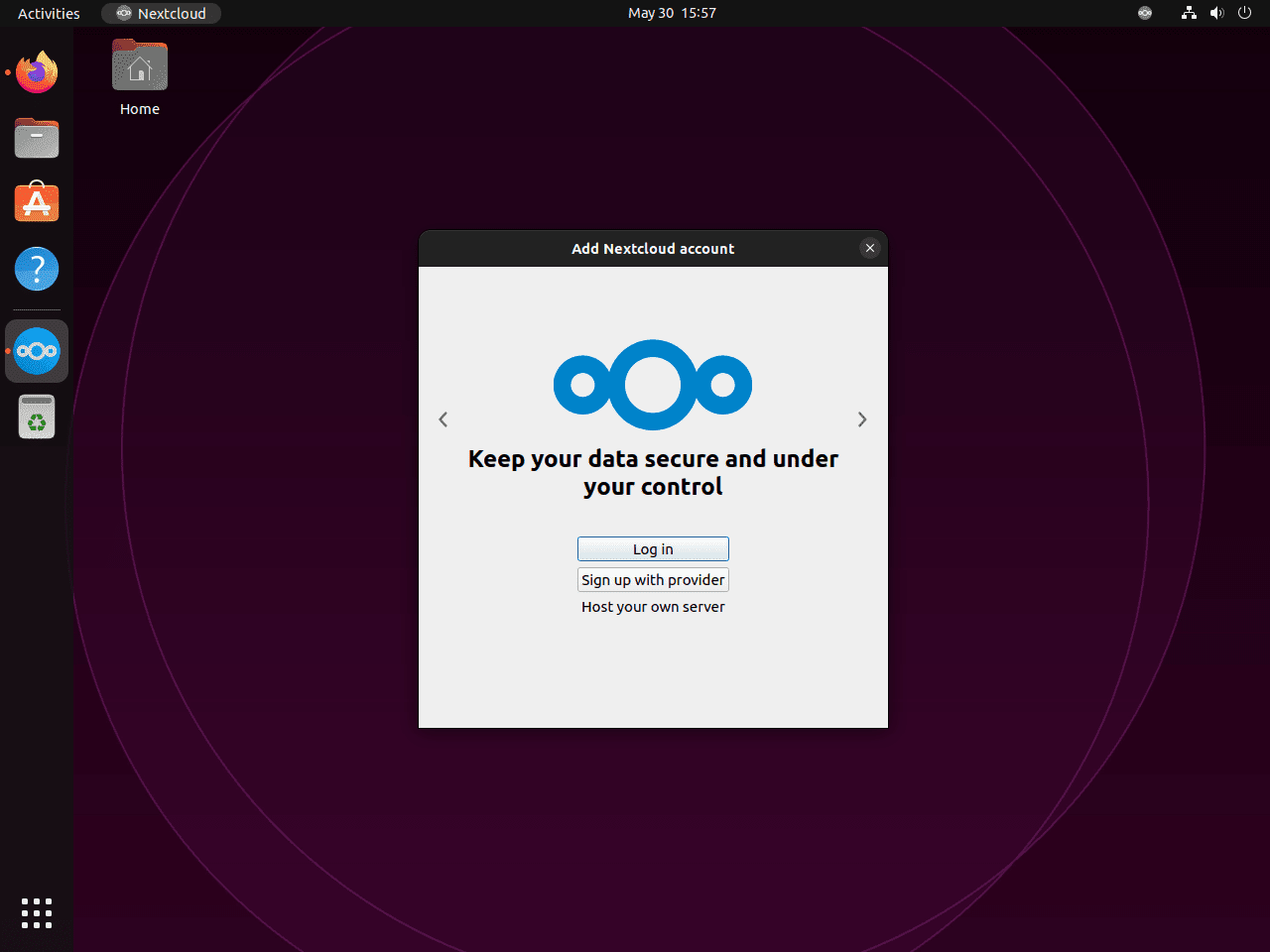This screenshot has height=952, width=1270.
Task: Click the volume icon in the top bar
Action: pyautogui.click(x=1217, y=13)
